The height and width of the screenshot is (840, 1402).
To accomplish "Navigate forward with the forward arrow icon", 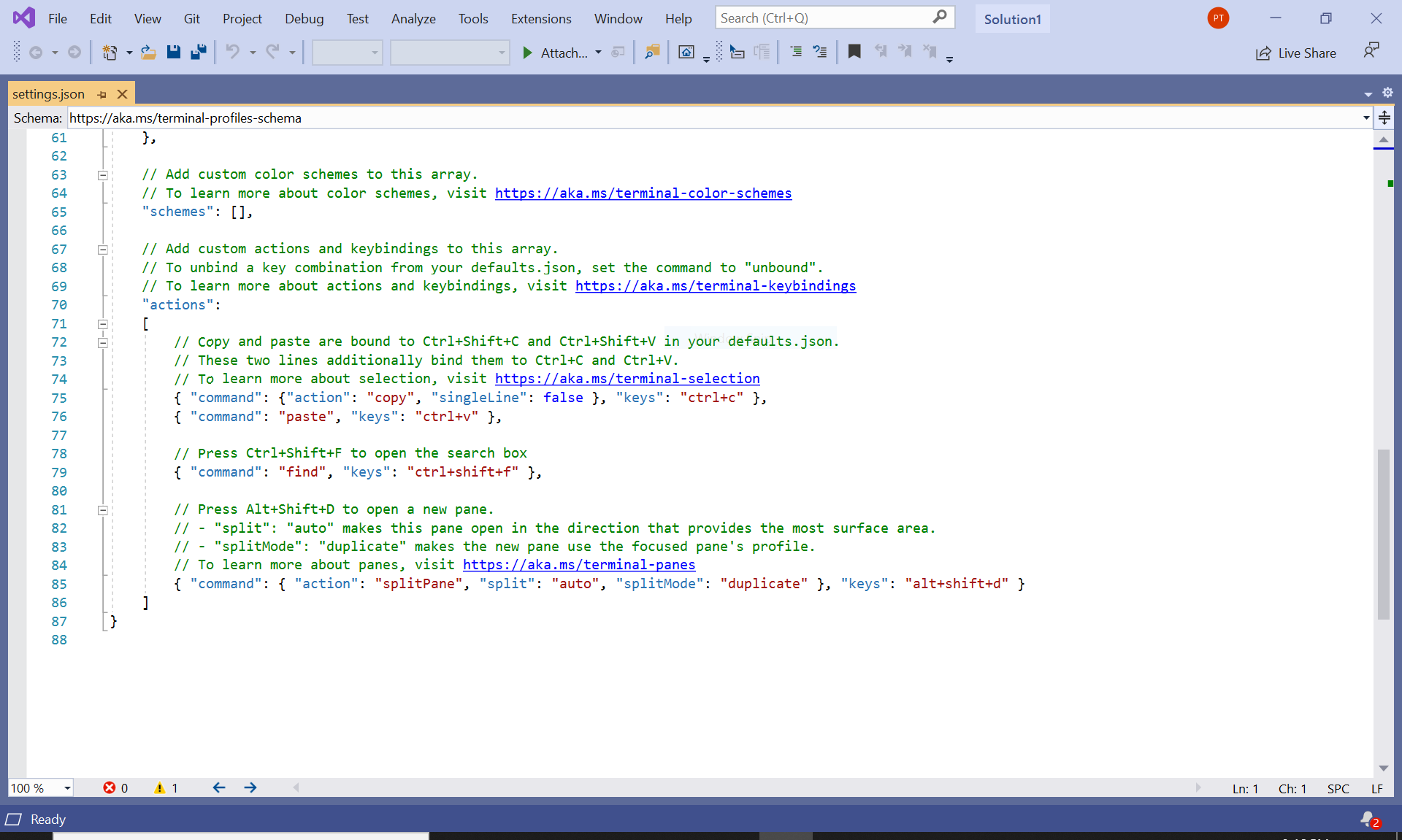I will pyautogui.click(x=74, y=53).
